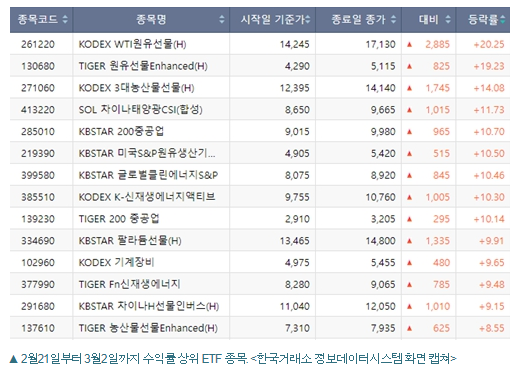Viewport: 519px width, 369px height.
Task: Click stock code 130680
Action: pyautogui.click(x=38, y=66)
